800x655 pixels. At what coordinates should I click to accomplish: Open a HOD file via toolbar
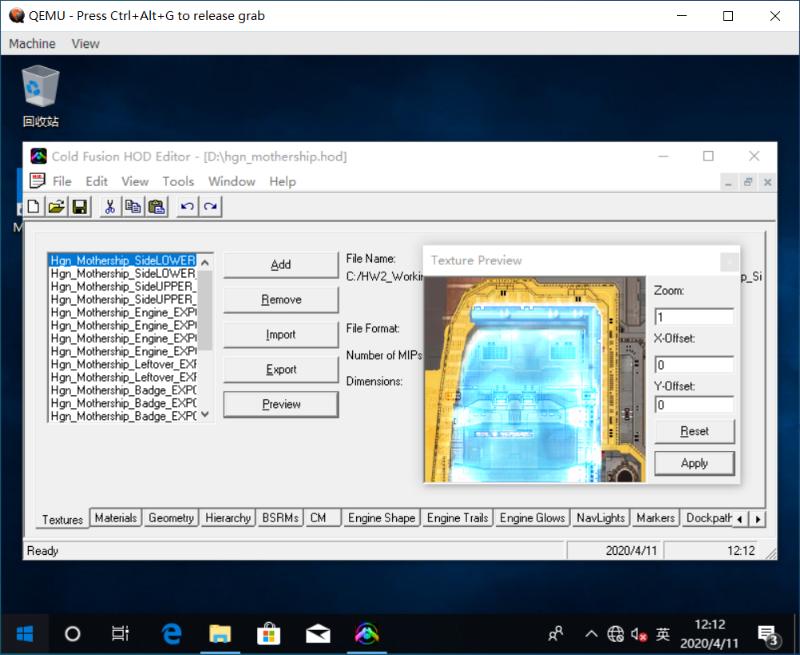[57, 207]
